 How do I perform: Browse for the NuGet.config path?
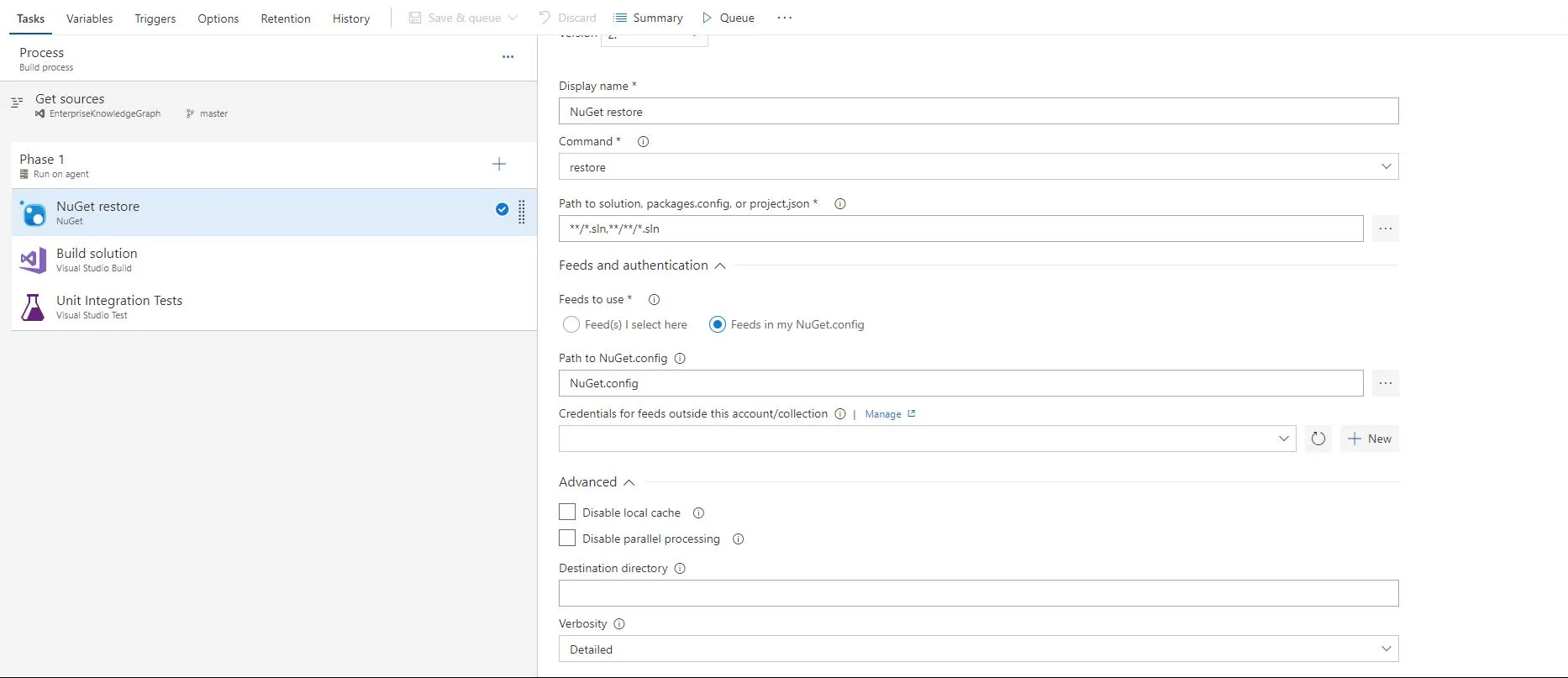click(x=1386, y=383)
